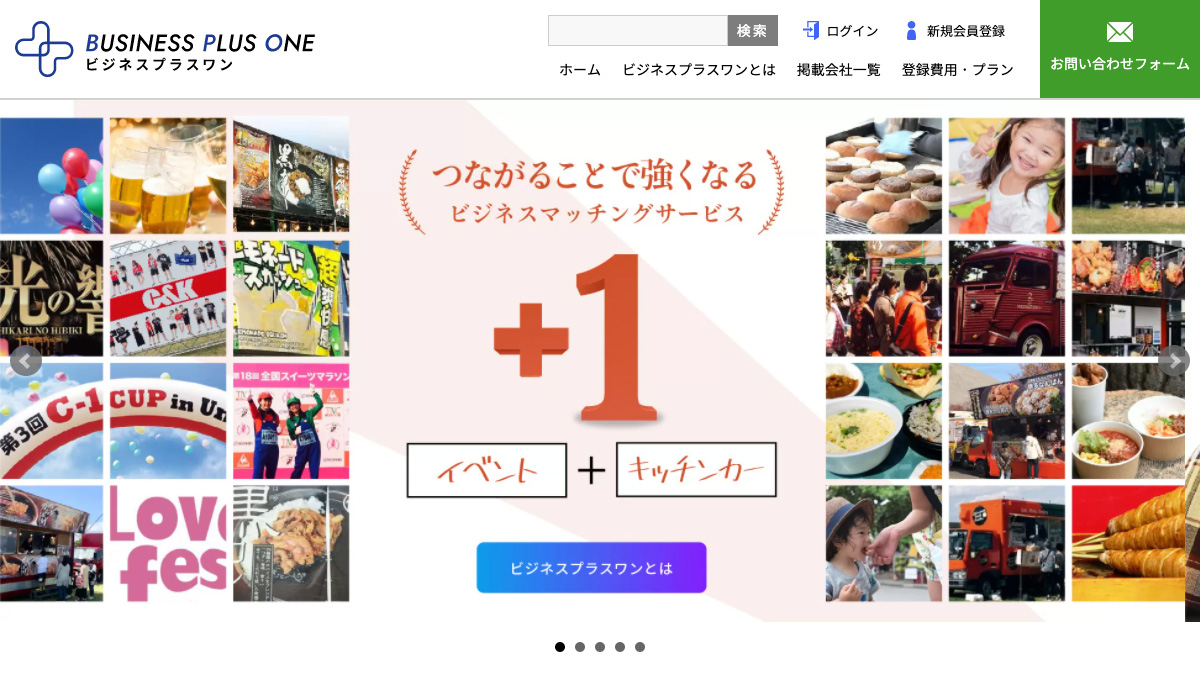Click the red food truck photo
This screenshot has height=680, width=1200.
[1007, 298]
